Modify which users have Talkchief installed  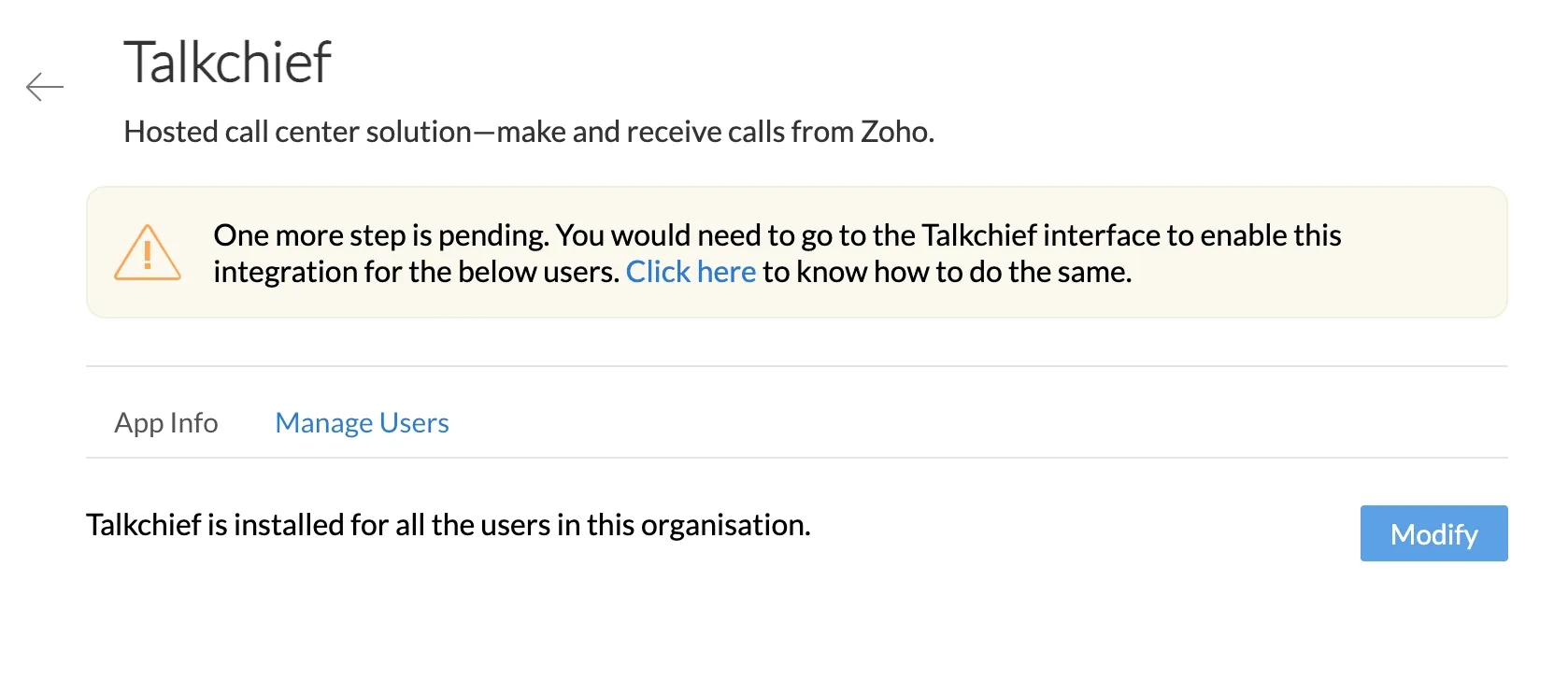[1433, 533]
